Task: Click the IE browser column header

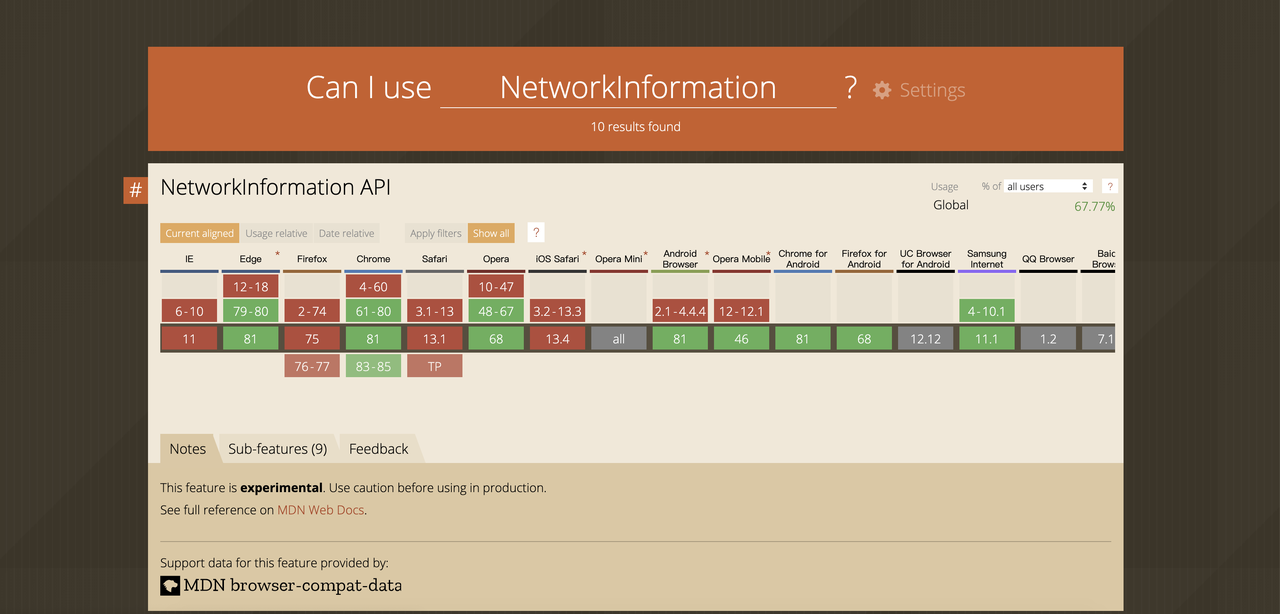Action: click(x=189, y=259)
